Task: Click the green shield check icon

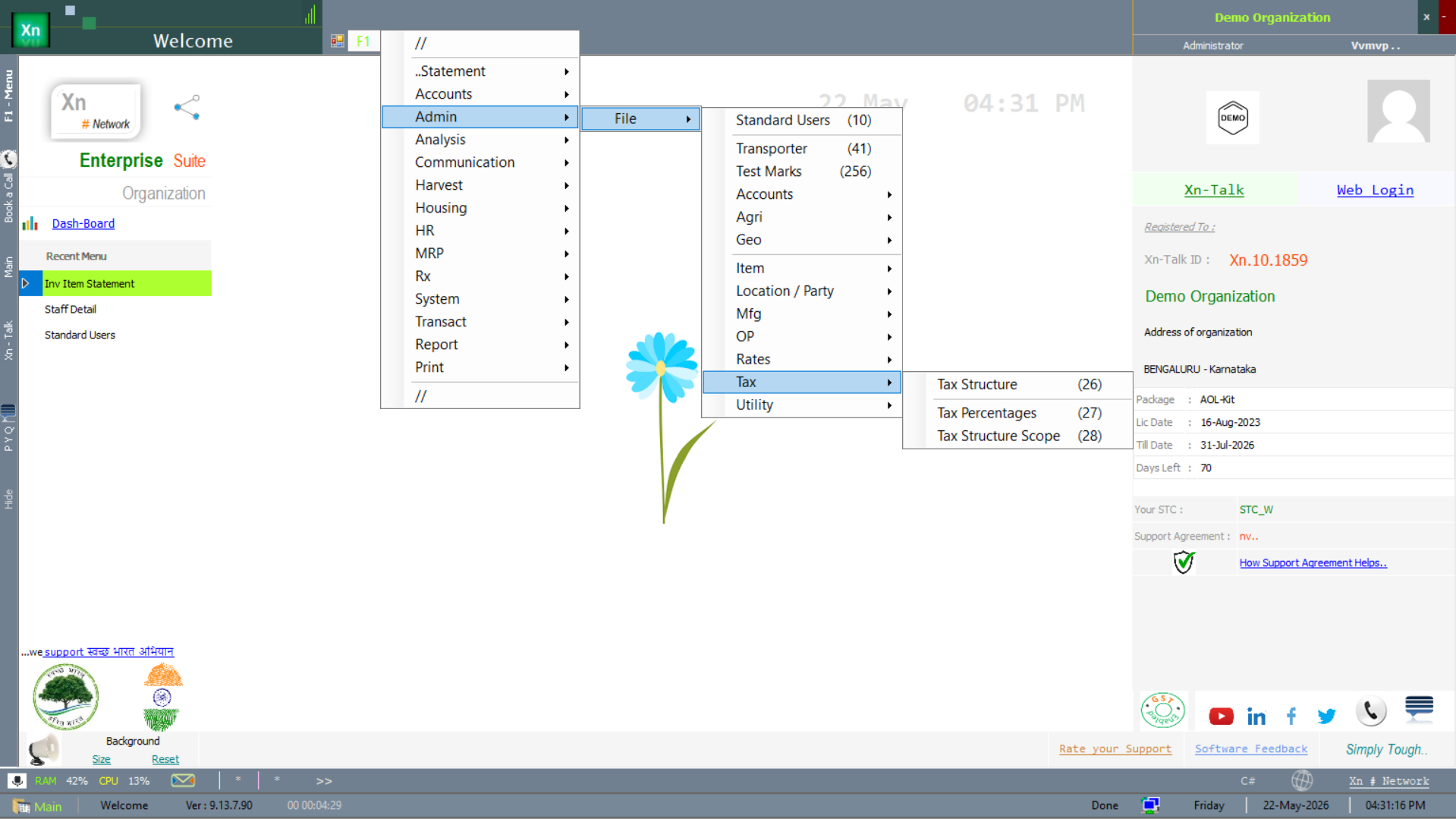Action: point(1184,562)
